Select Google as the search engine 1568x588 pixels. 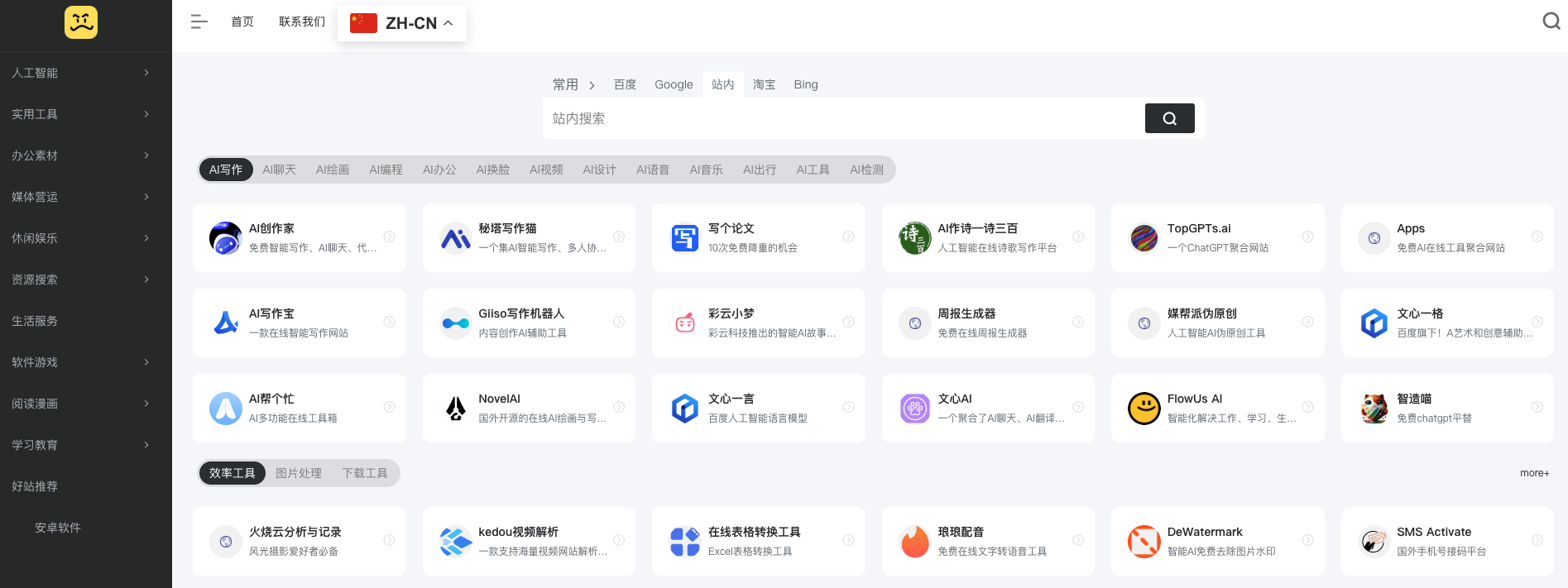(x=674, y=84)
